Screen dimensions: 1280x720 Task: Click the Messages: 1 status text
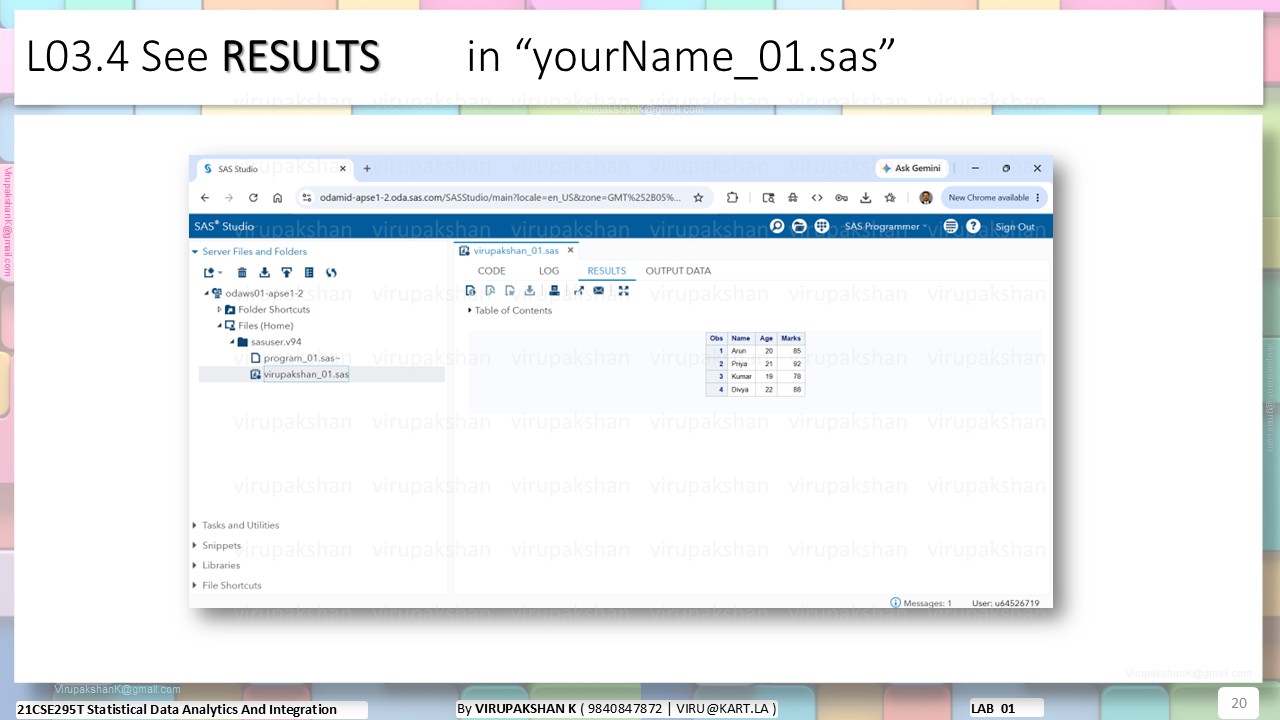click(927, 603)
